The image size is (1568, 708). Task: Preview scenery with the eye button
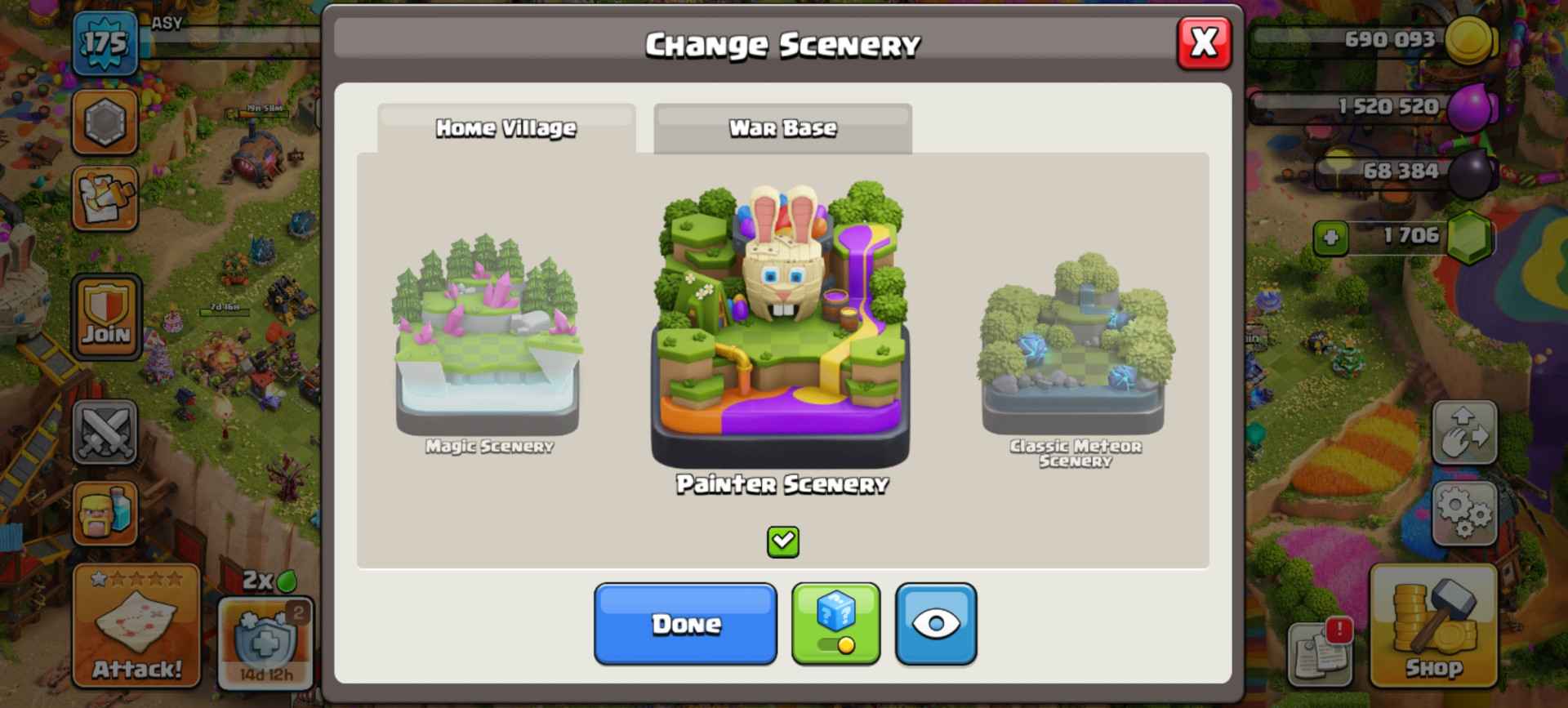click(x=936, y=624)
